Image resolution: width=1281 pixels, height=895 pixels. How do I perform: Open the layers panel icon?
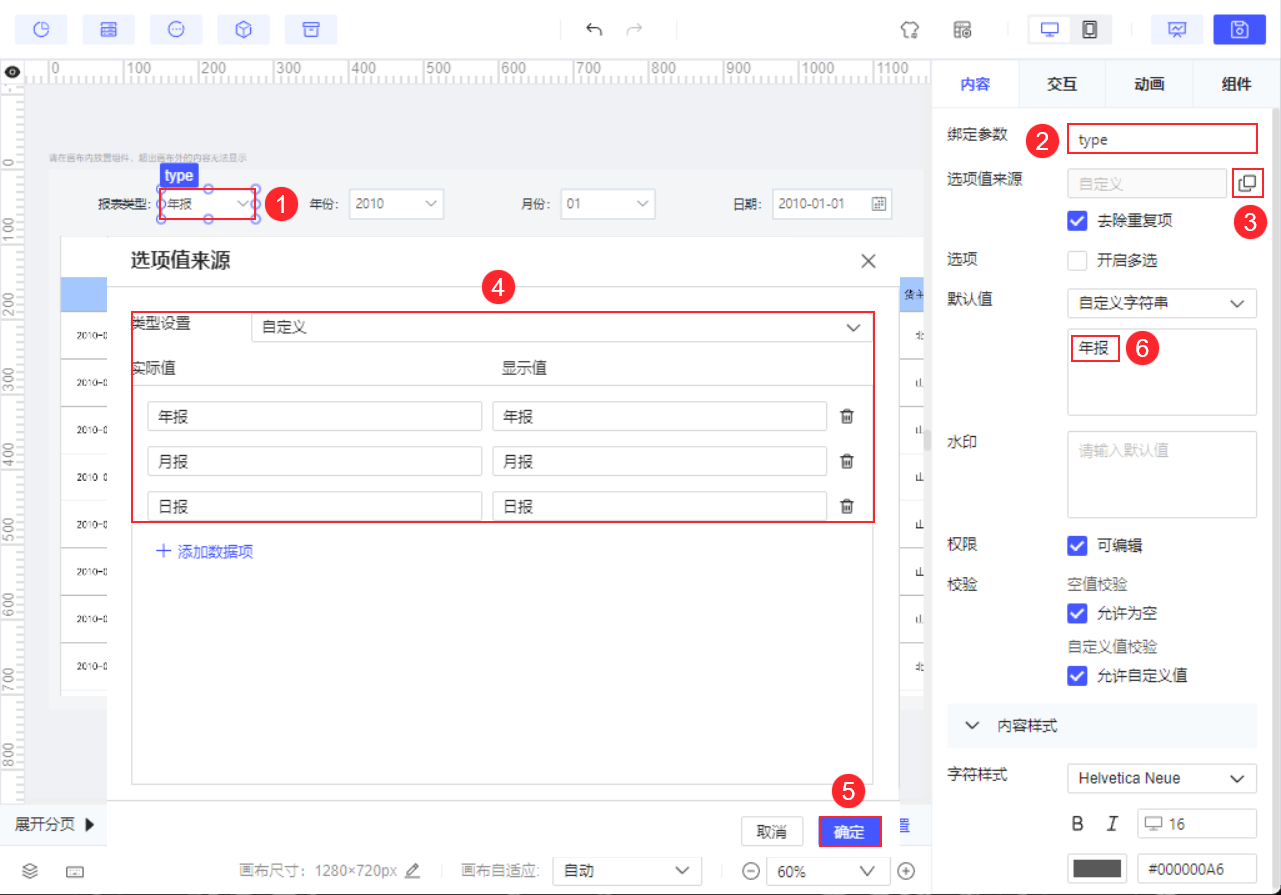30,871
